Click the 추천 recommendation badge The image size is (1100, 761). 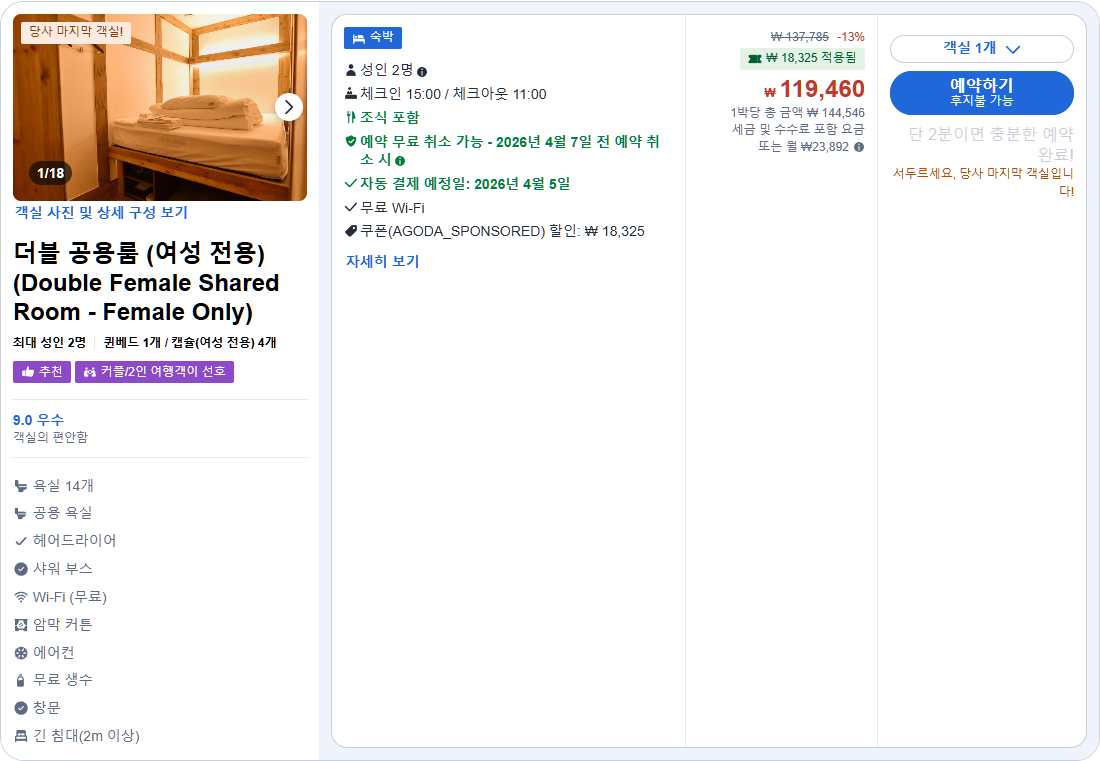tap(42, 372)
